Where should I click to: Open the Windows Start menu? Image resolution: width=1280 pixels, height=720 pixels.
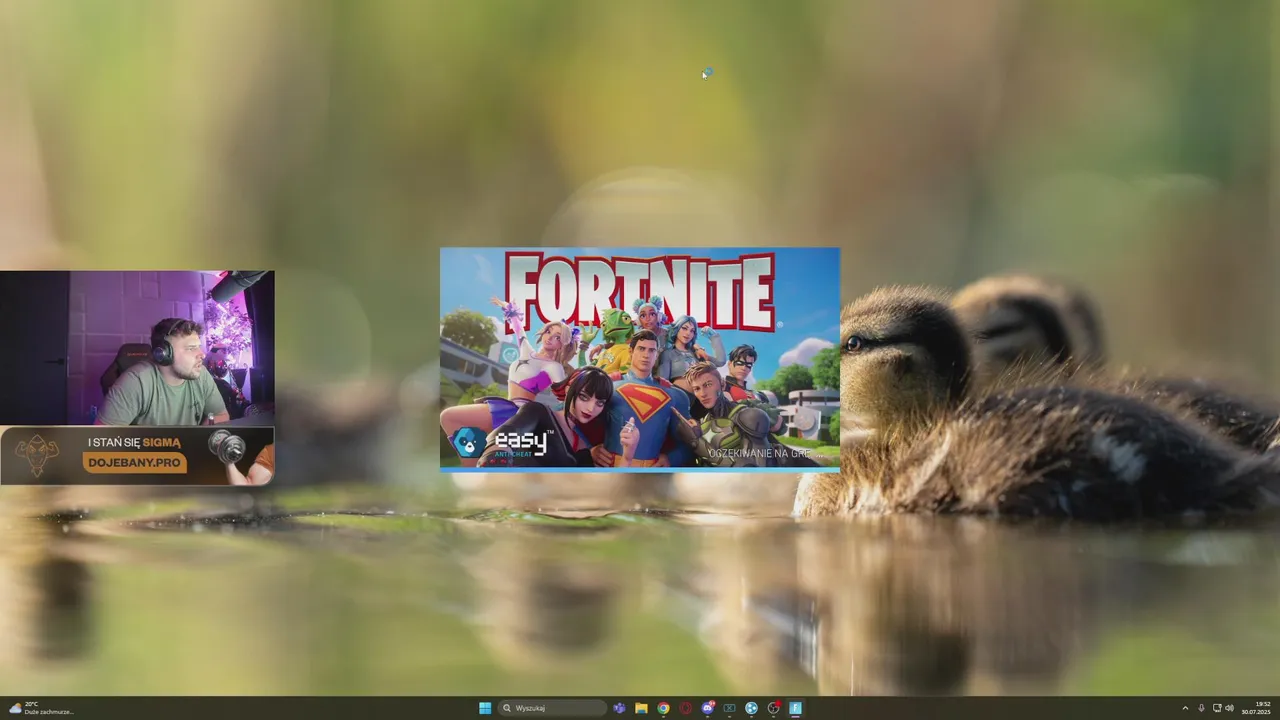tap(485, 708)
